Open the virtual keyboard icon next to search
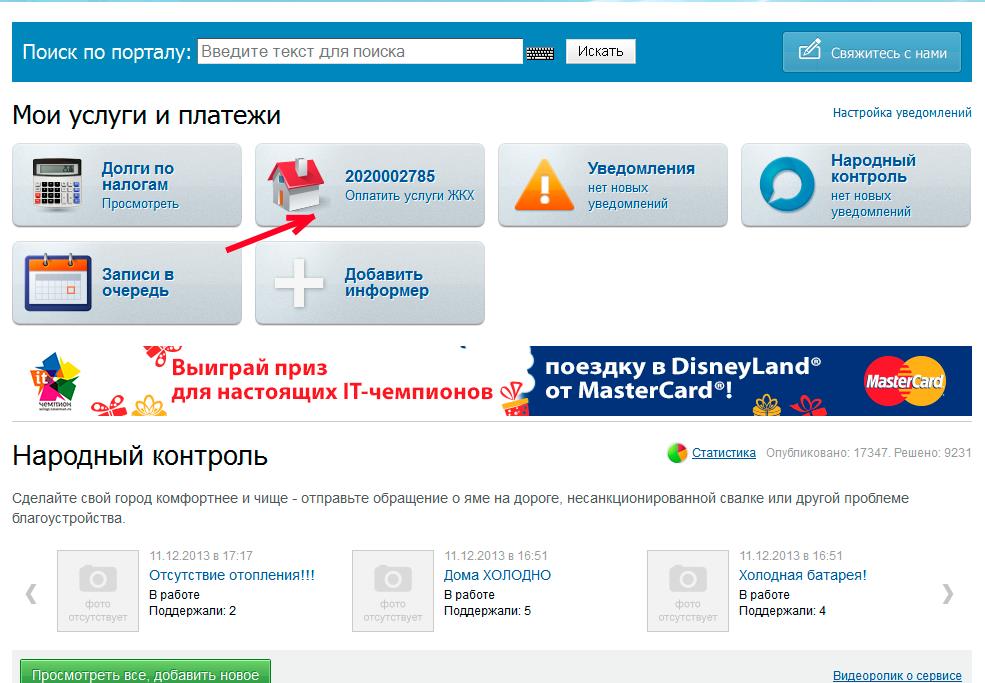The height and width of the screenshot is (683, 985). 540,53
